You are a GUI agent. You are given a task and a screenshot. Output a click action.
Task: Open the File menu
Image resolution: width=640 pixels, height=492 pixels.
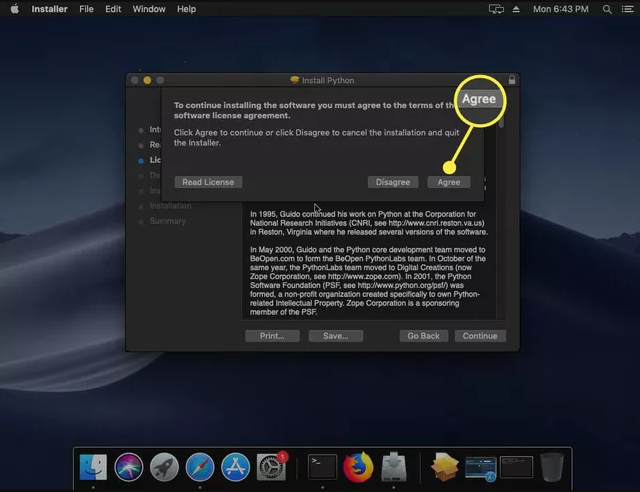(x=86, y=9)
